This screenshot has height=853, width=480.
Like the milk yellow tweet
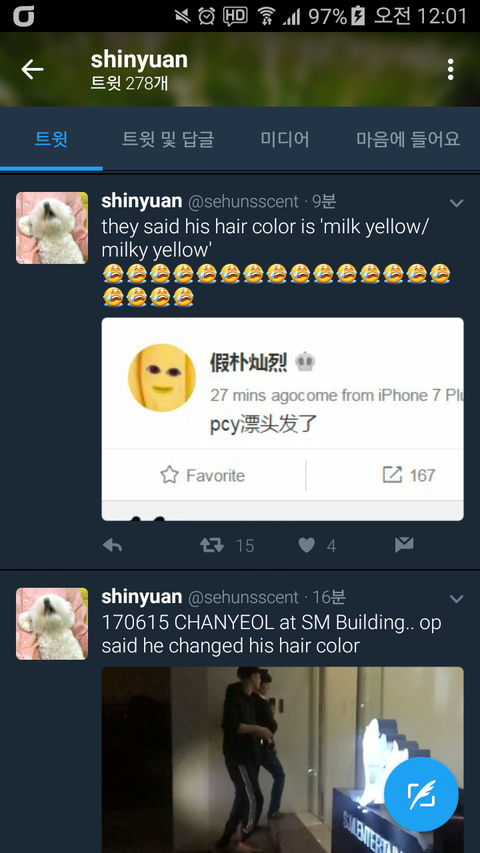point(307,545)
